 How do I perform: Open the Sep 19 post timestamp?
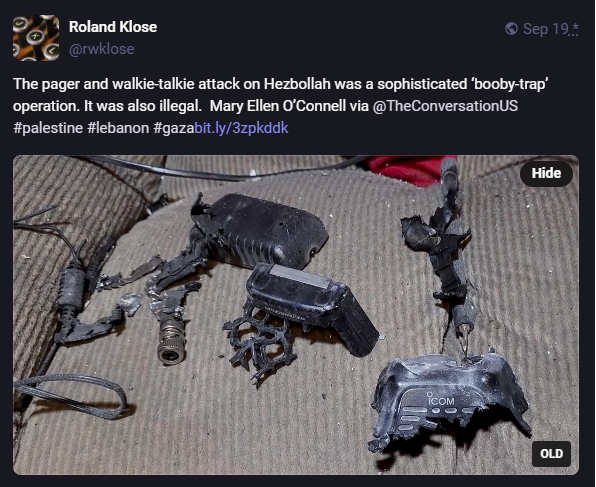point(546,29)
